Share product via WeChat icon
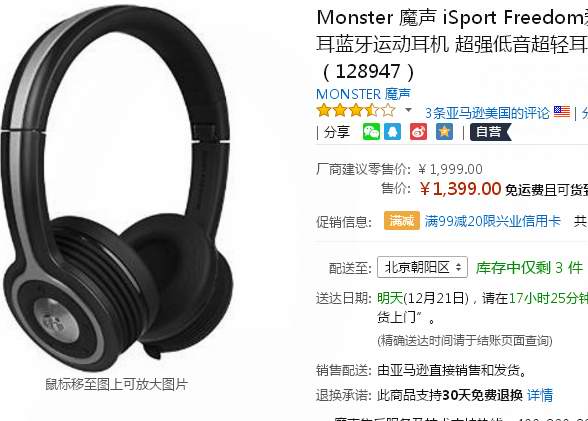The height and width of the screenshot is (421, 588). point(371,132)
